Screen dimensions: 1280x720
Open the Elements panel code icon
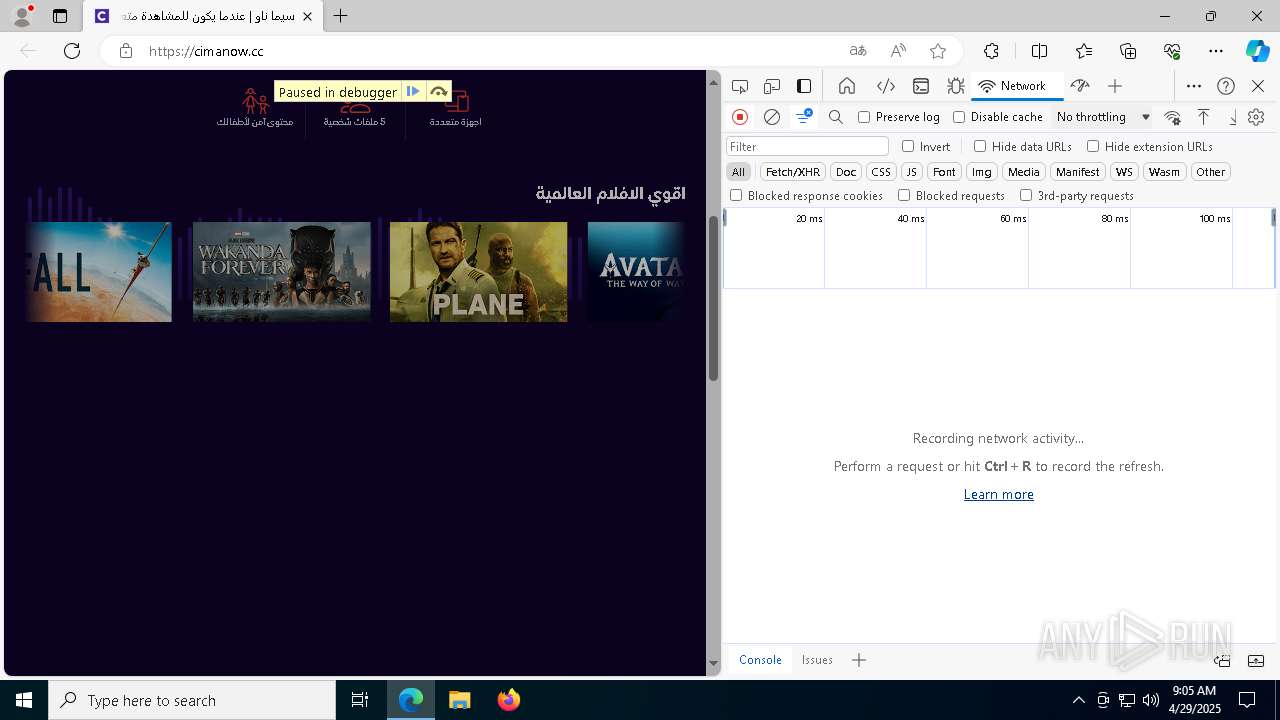pyautogui.click(x=885, y=86)
